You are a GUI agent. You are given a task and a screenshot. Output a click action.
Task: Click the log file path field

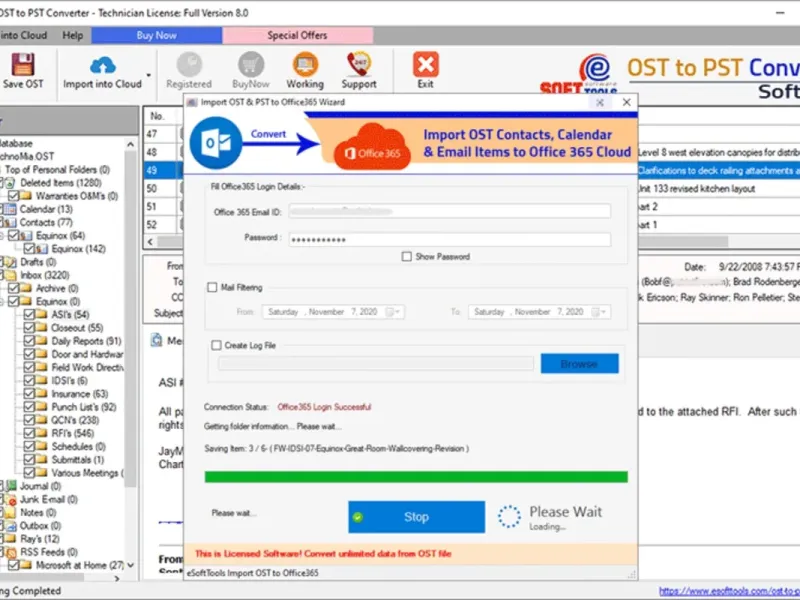coord(376,364)
